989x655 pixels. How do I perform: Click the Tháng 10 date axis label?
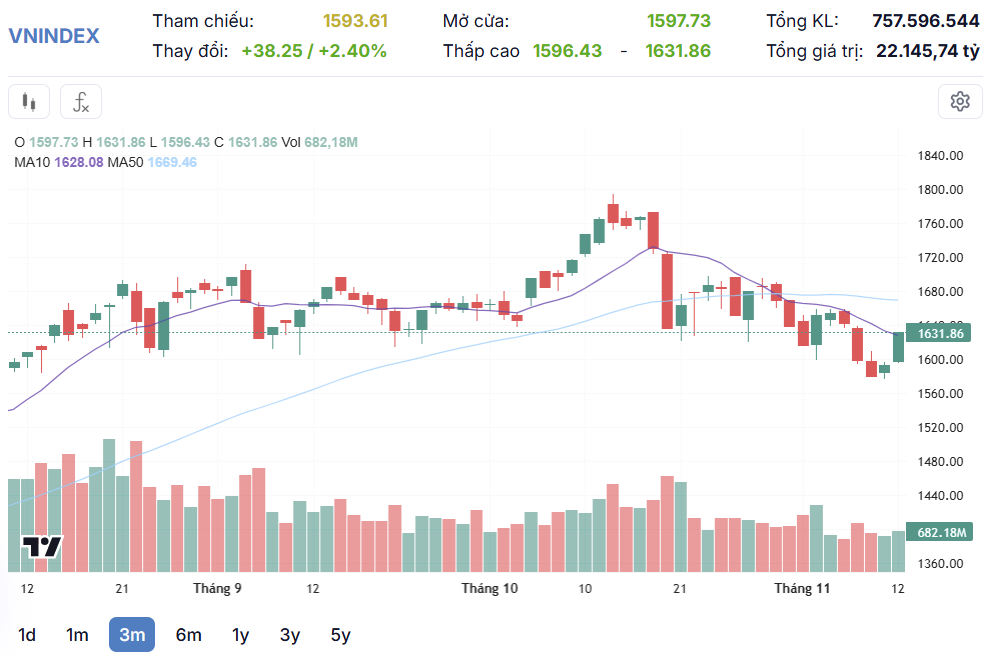[x=490, y=589]
